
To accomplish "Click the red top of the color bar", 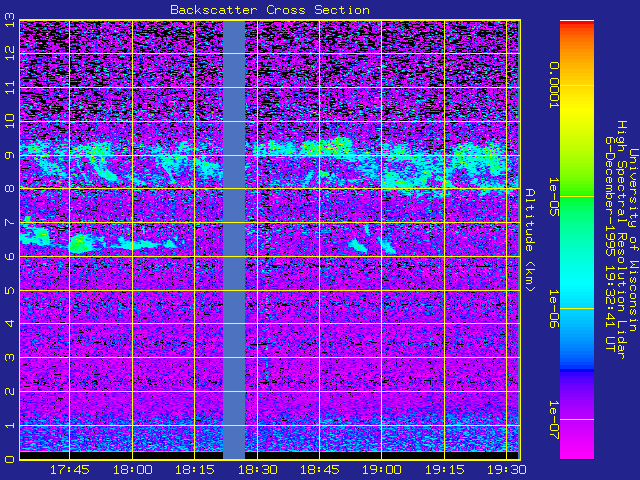I will click(577, 24).
